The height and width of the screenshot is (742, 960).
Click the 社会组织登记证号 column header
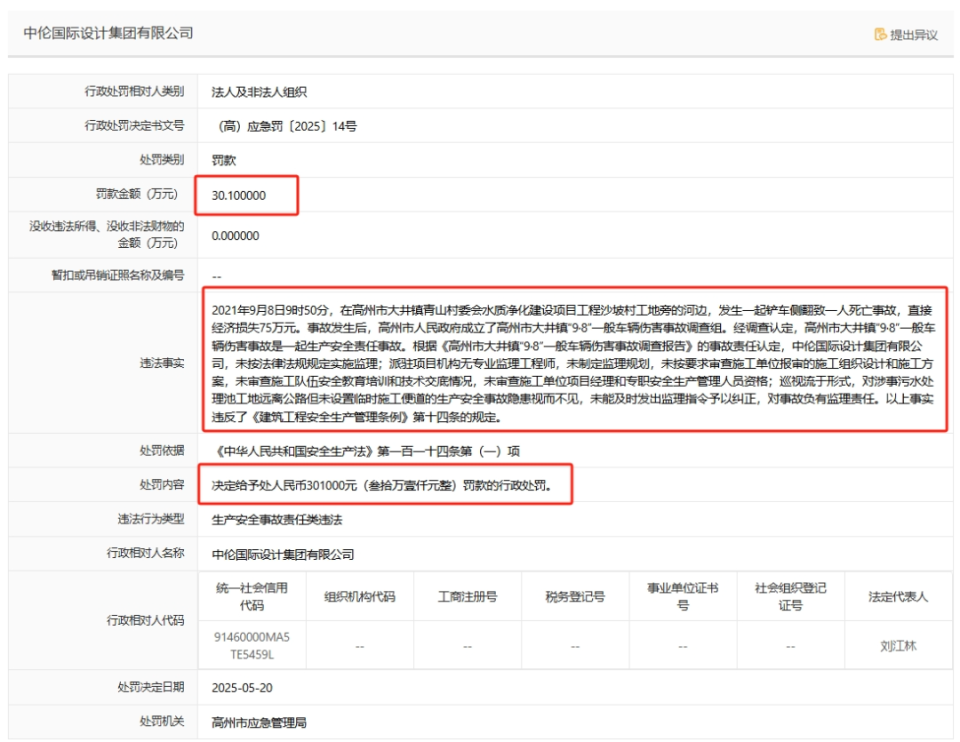coord(790,597)
